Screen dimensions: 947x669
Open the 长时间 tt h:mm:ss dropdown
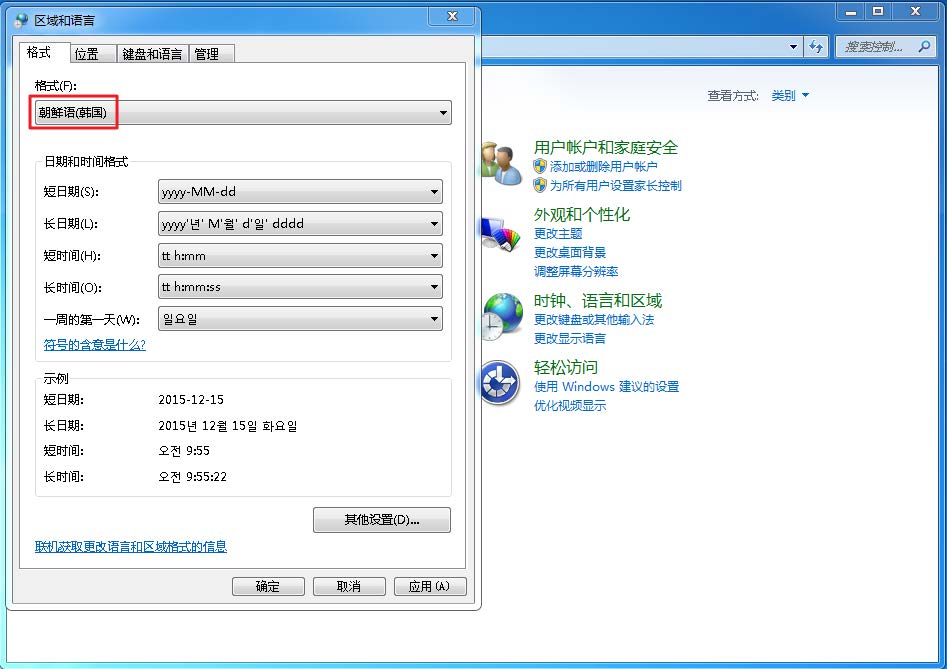300,287
